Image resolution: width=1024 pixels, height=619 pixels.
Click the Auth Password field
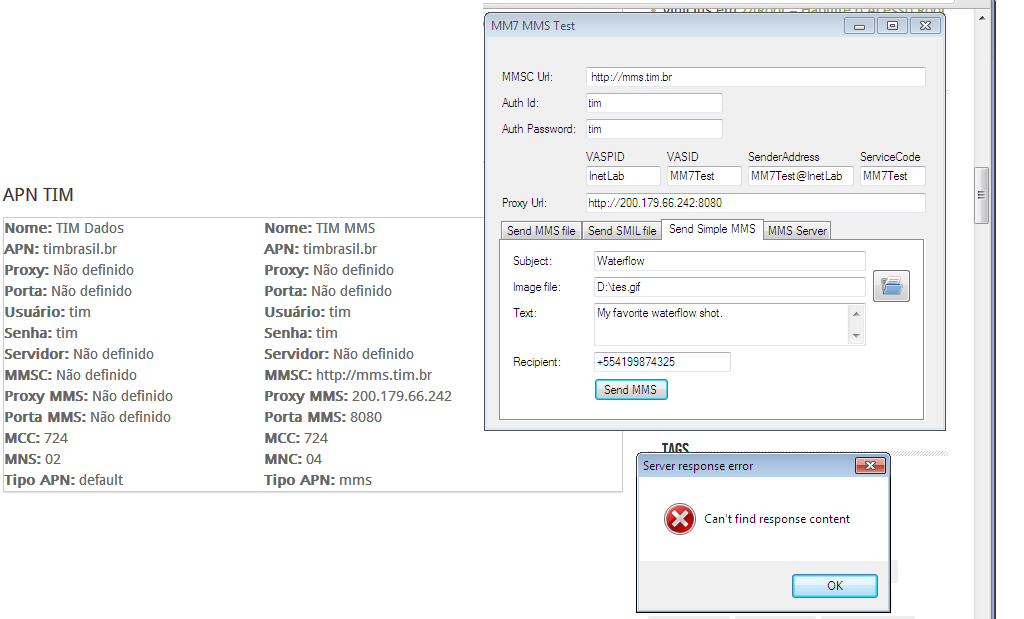(x=654, y=129)
